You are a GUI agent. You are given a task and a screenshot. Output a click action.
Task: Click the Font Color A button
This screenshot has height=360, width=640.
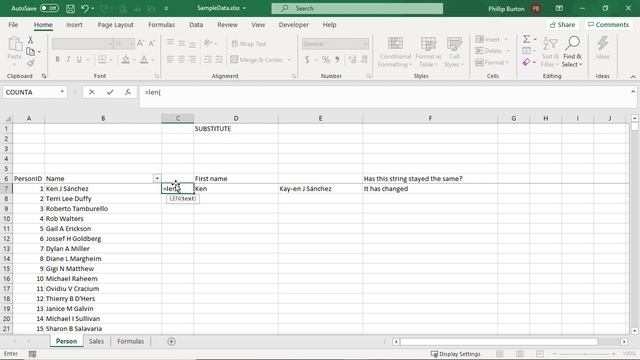144,60
